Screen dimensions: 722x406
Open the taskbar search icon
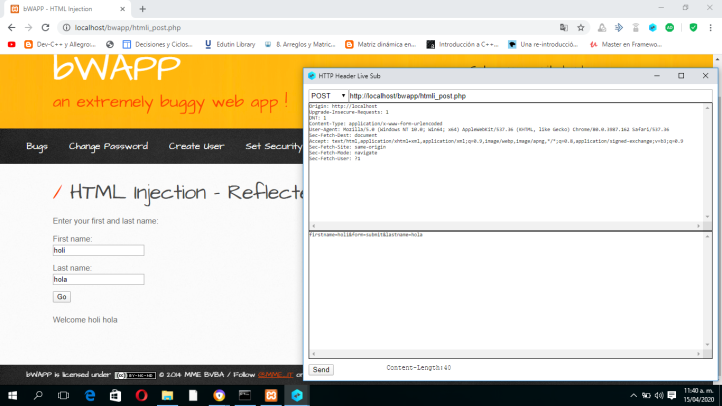pyautogui.click(x=38, y=395)
